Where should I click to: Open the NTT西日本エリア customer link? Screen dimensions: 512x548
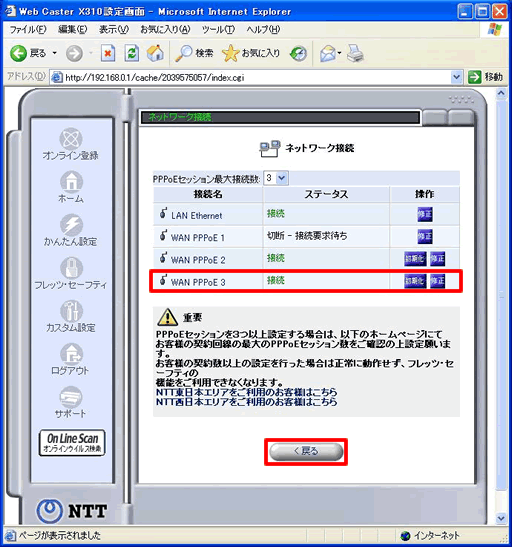(246, 402)
